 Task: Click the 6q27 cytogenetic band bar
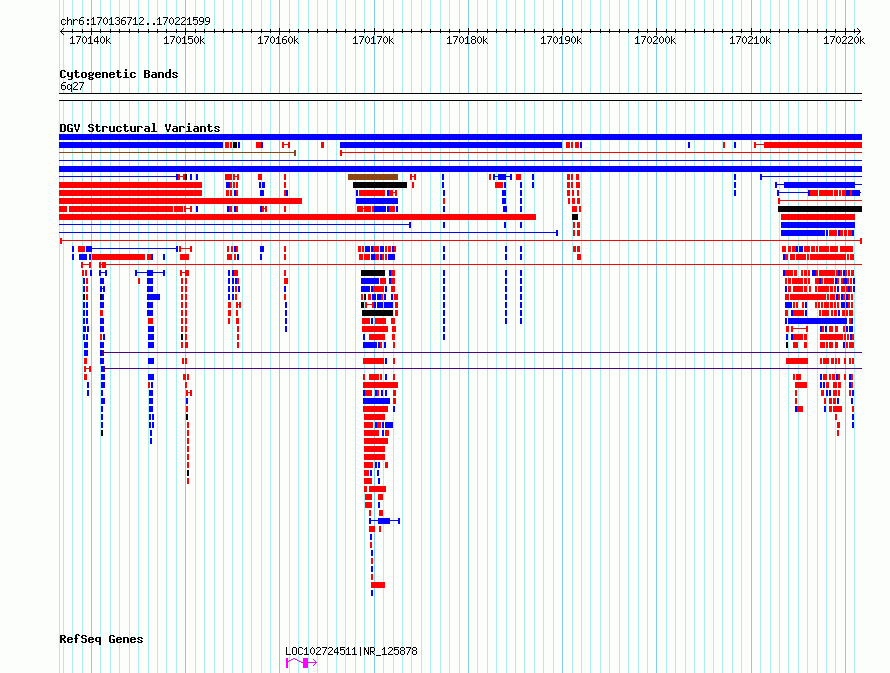(x=460, y=97)
